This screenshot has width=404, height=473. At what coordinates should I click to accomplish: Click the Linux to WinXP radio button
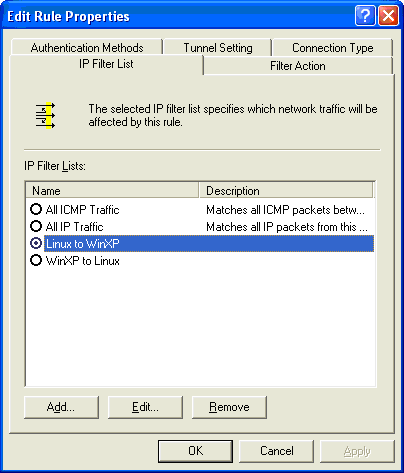click(x=36, y=243)
